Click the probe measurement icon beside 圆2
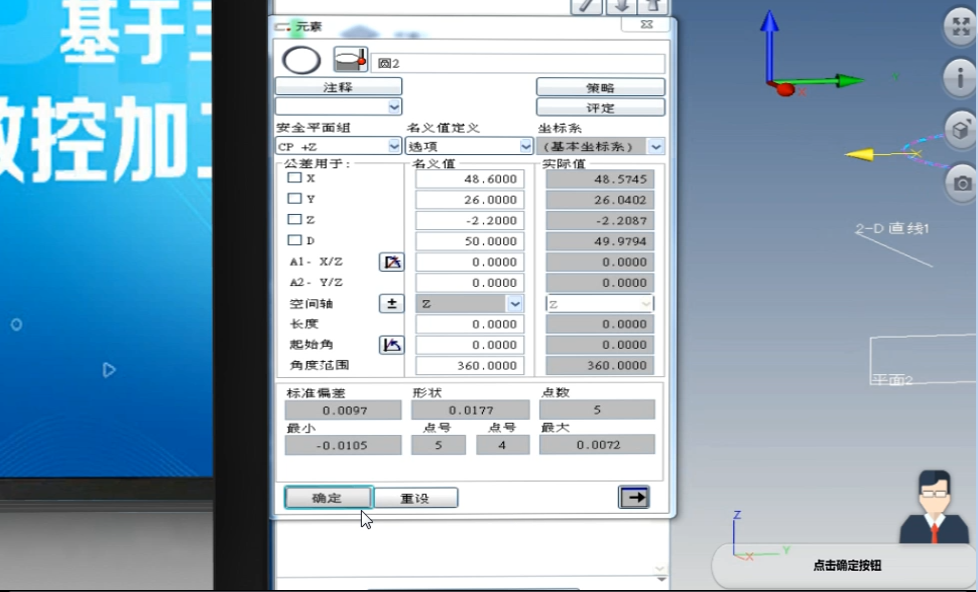 (350, 60)
